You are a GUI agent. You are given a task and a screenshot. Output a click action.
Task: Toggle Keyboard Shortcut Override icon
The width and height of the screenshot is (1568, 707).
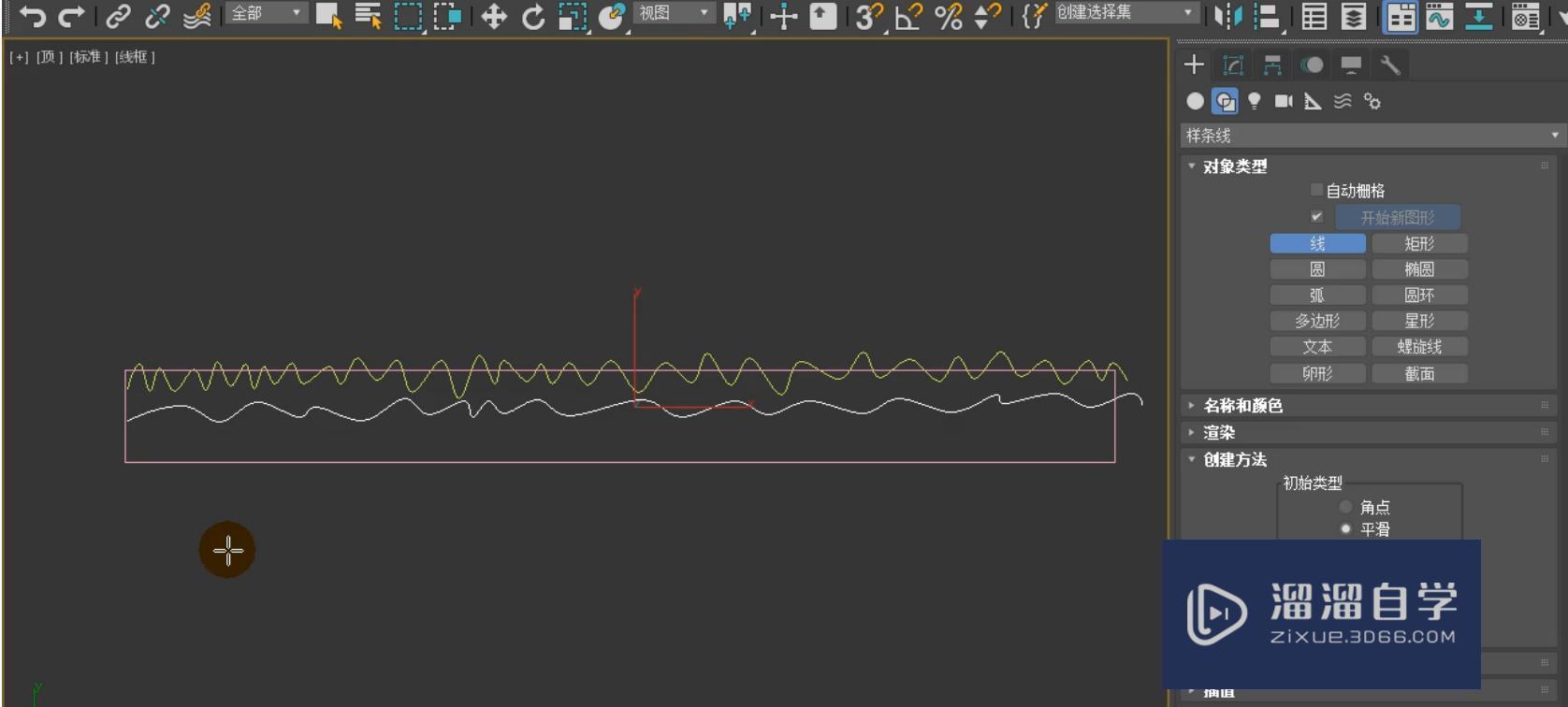[823, 16]
